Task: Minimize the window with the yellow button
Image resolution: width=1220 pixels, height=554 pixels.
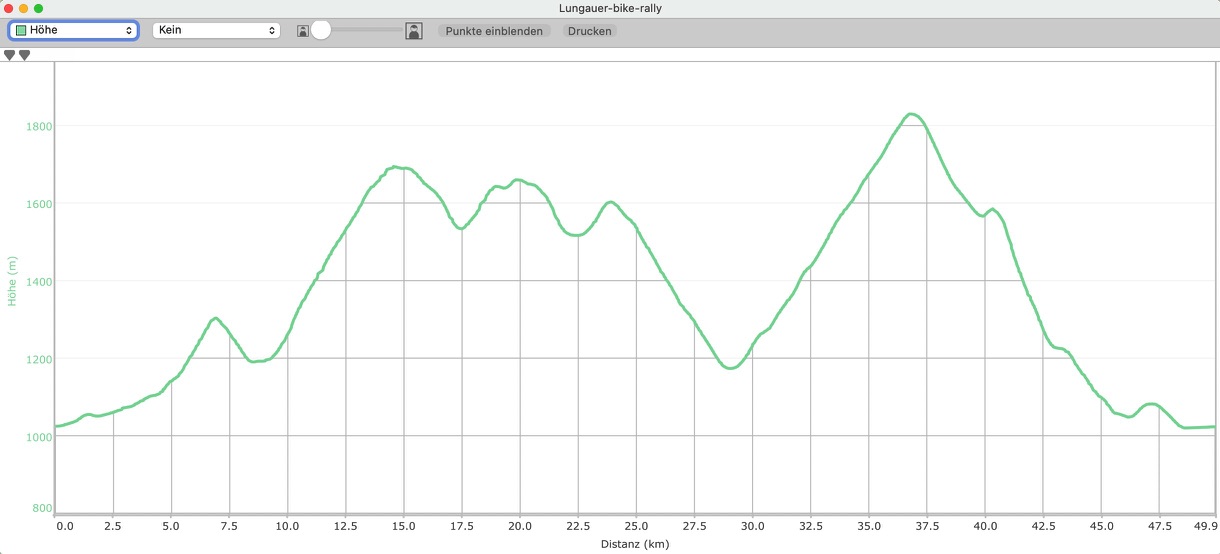Action: [x=24, y=9]
